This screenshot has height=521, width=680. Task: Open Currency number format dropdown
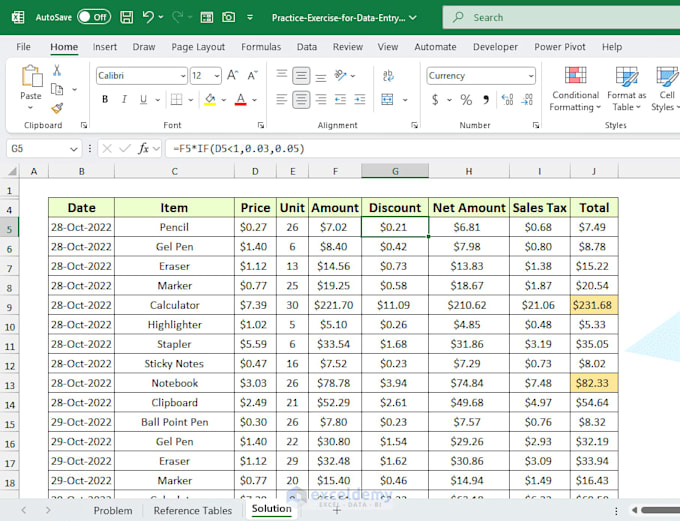(531, 76)
